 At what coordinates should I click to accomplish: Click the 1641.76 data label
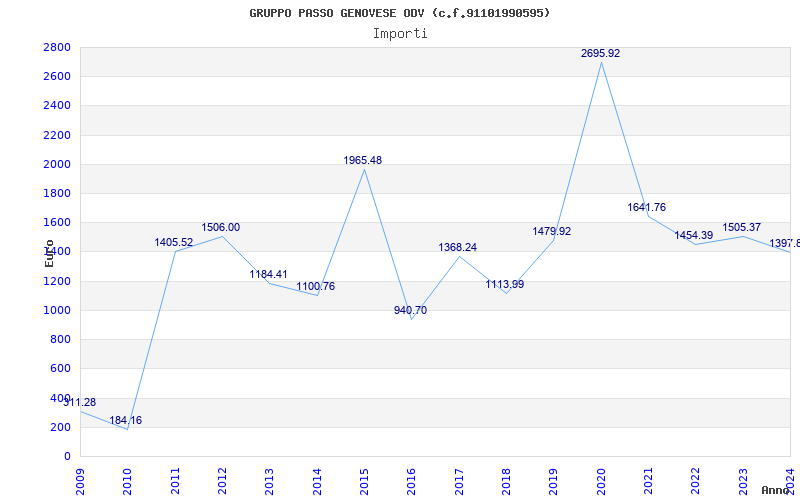(646, 208)
